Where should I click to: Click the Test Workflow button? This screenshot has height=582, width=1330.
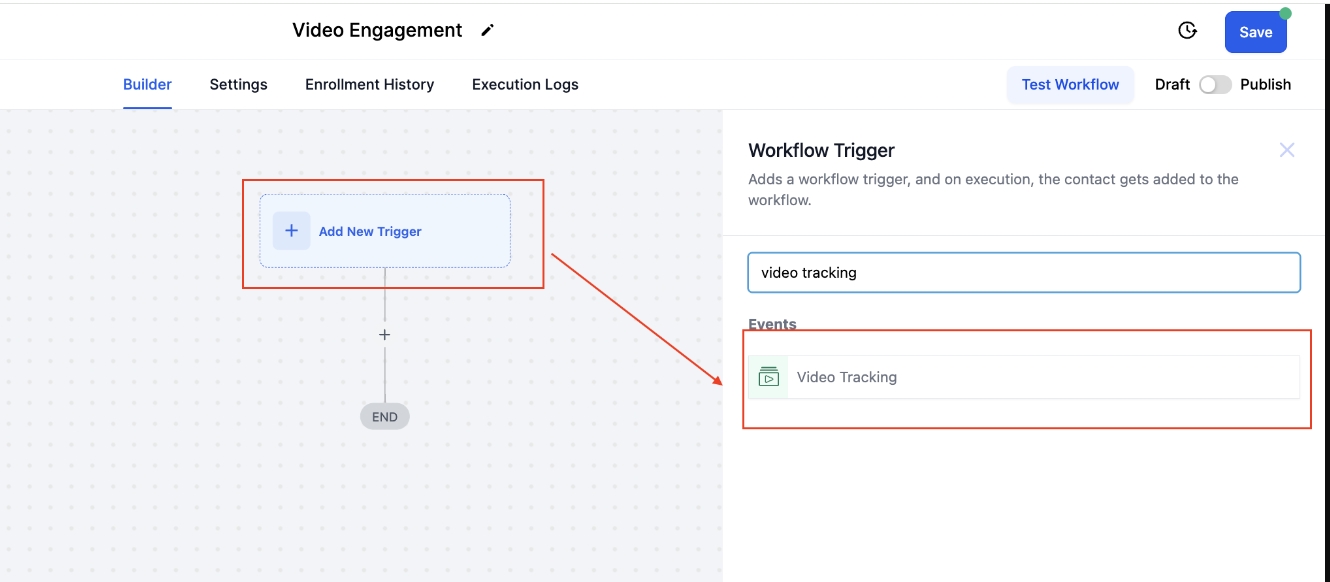1070,85
